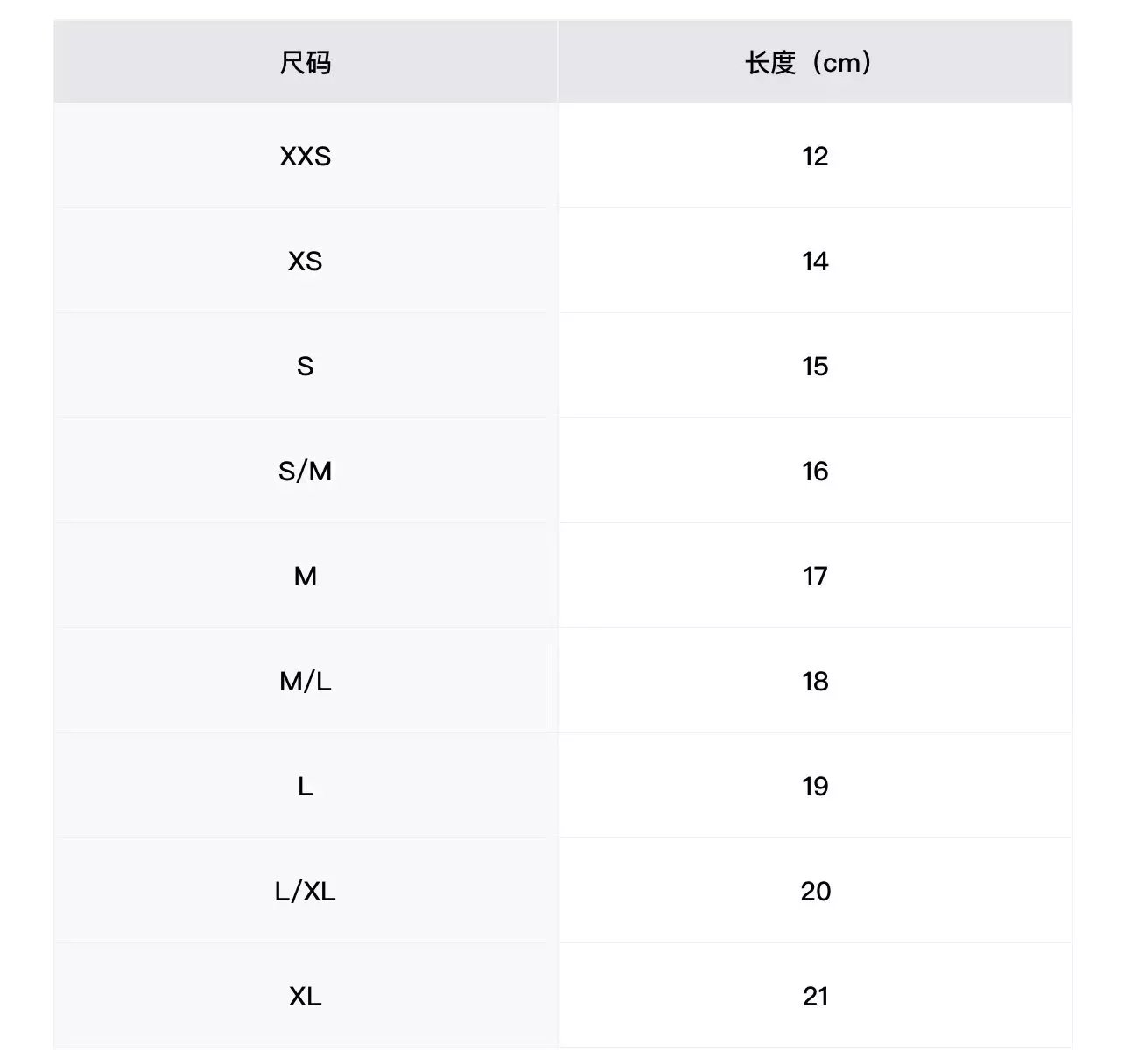Select the M/L size cell

click(306, 681)
